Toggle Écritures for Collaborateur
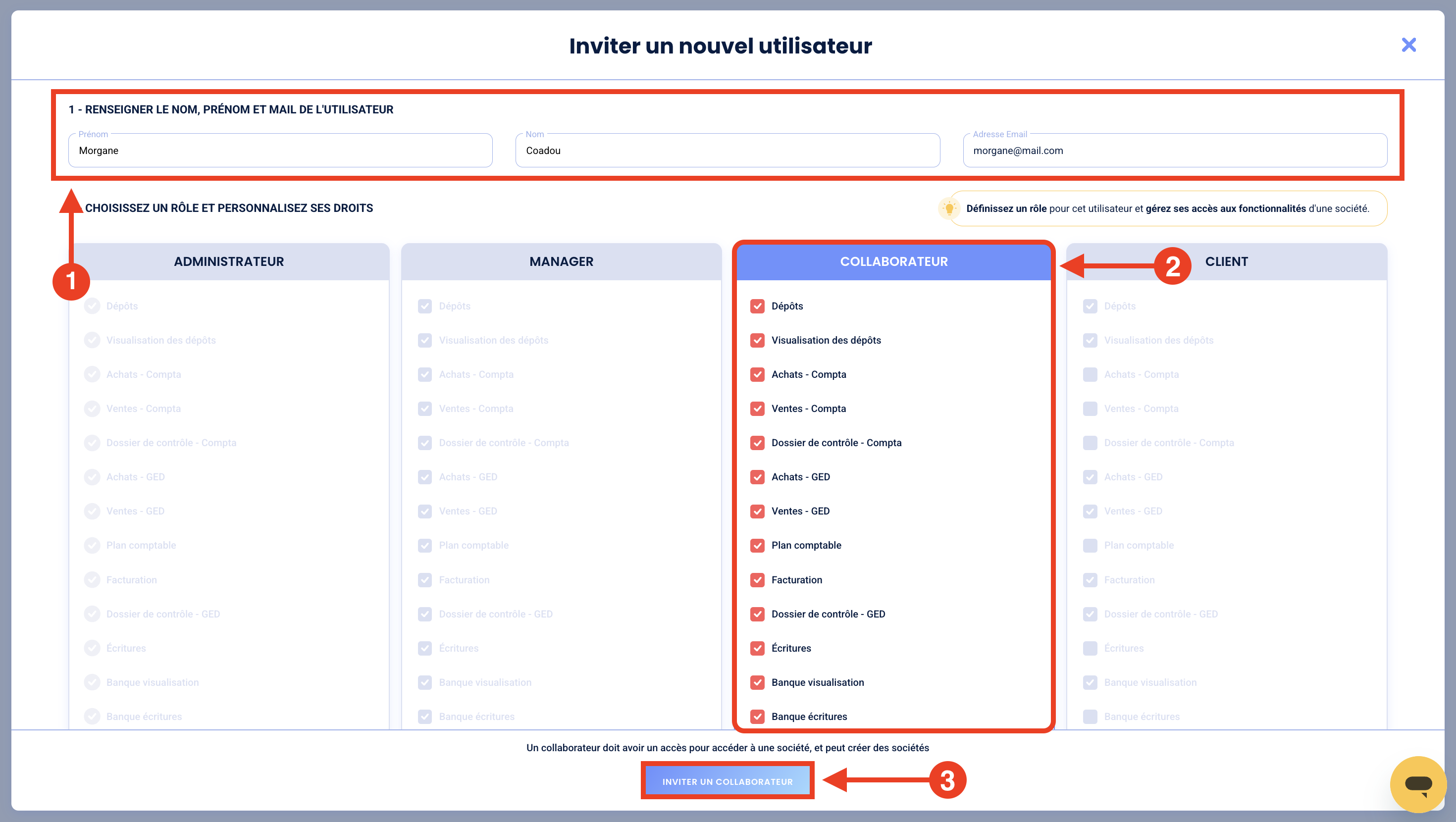Viewport: 1456px width, 822px height. click(757, 649)
